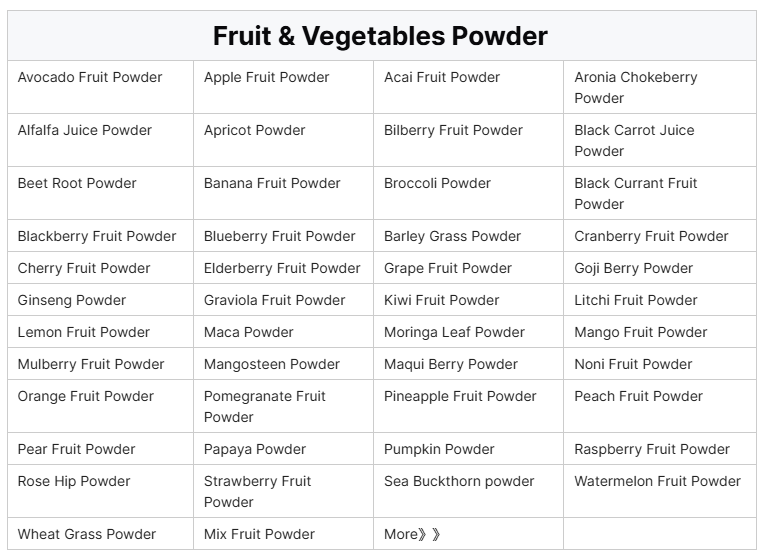
Task: Click Blueberry Fruit Powder
Action: click(279, 236)
